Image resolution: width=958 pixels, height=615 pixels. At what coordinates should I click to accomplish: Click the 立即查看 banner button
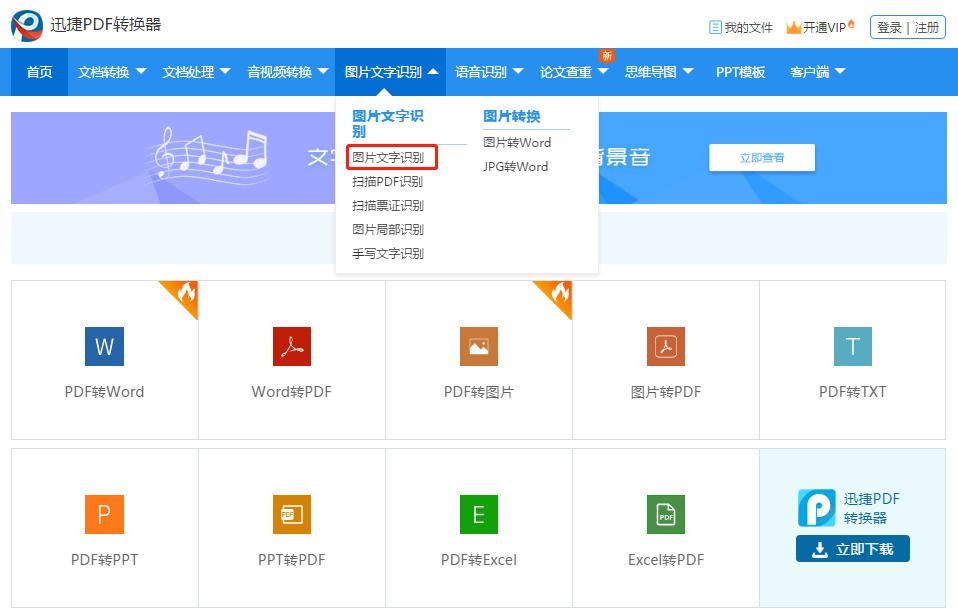[762, 157]
